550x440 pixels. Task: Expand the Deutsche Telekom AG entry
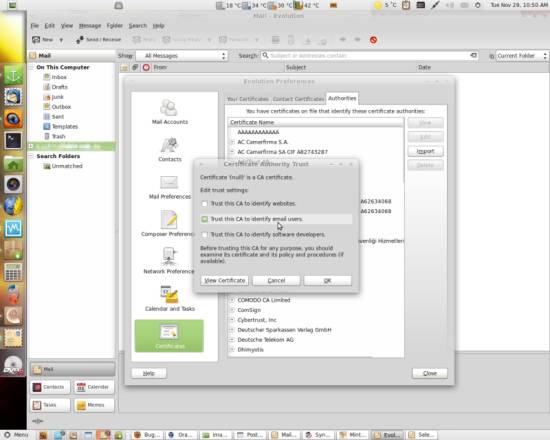(232, 340)
